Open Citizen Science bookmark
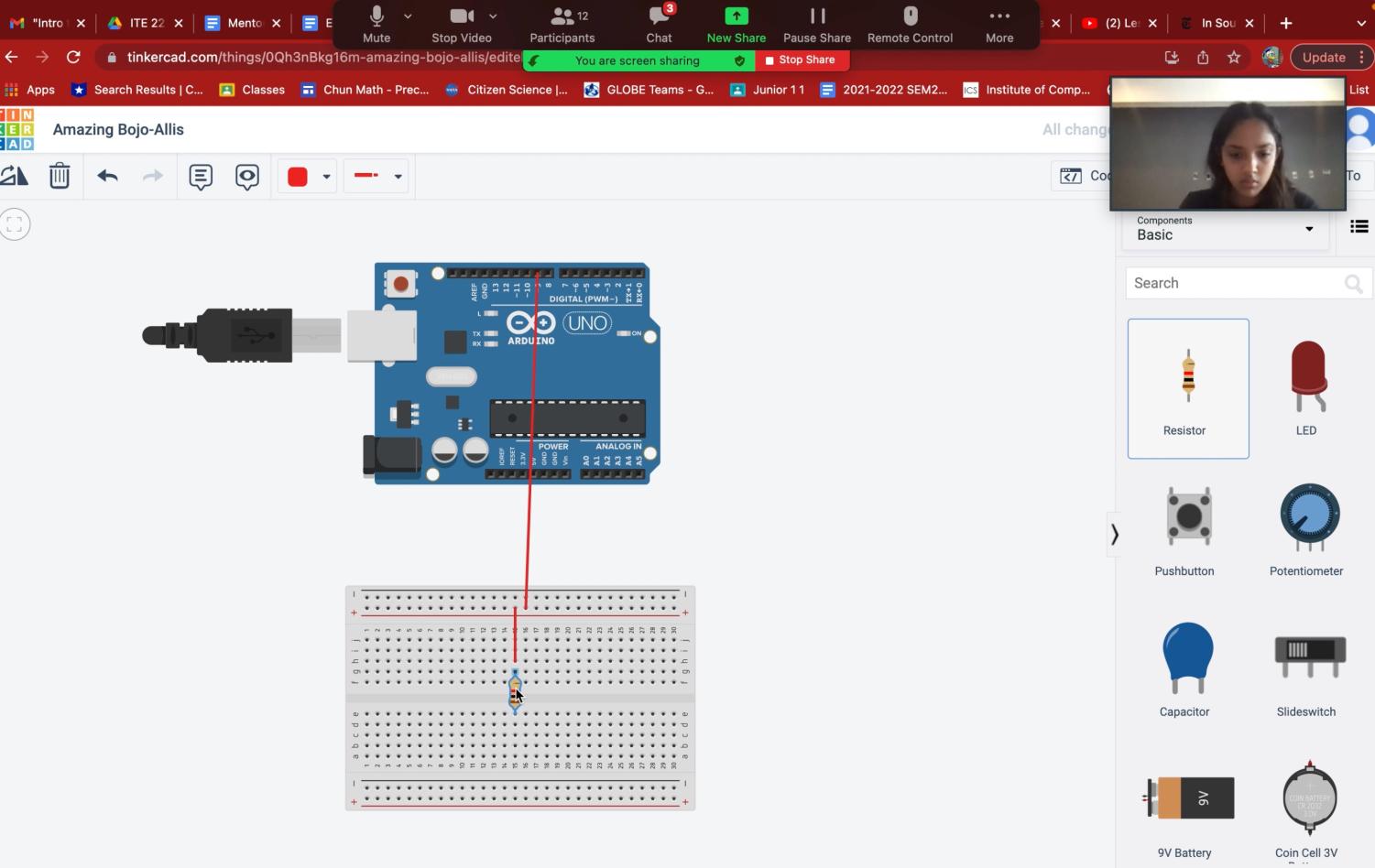 click(x=507, y=90)
